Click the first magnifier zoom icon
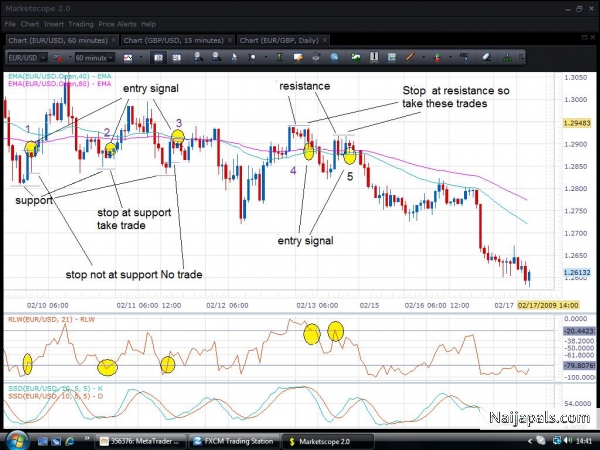Viewport: 600px width, 450px height. tap(198, 57)
